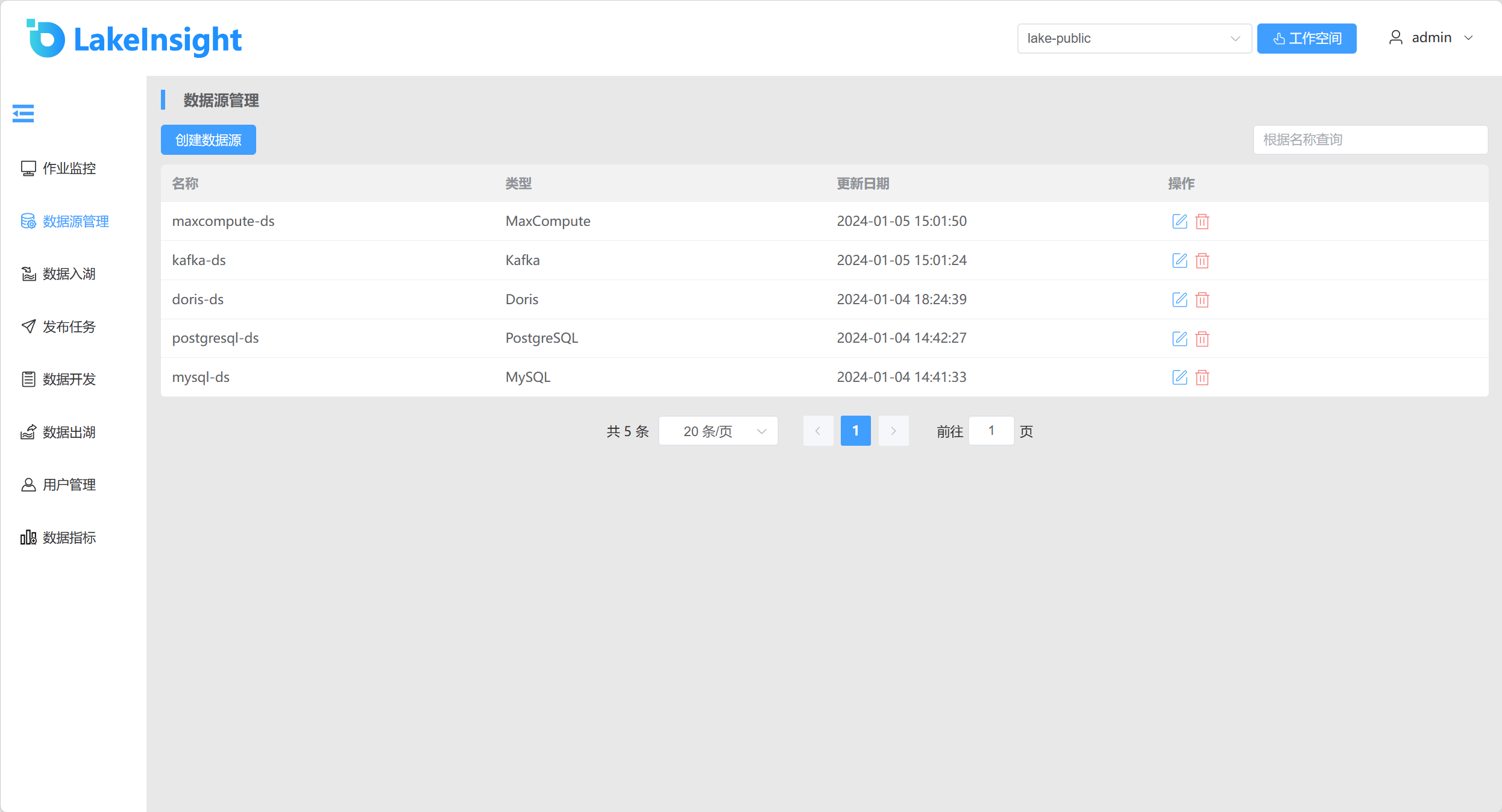The width and height of the screenshot is (1502, 812).
Task: Open 数据指标 in the sidebar
Action: [69, 538]
